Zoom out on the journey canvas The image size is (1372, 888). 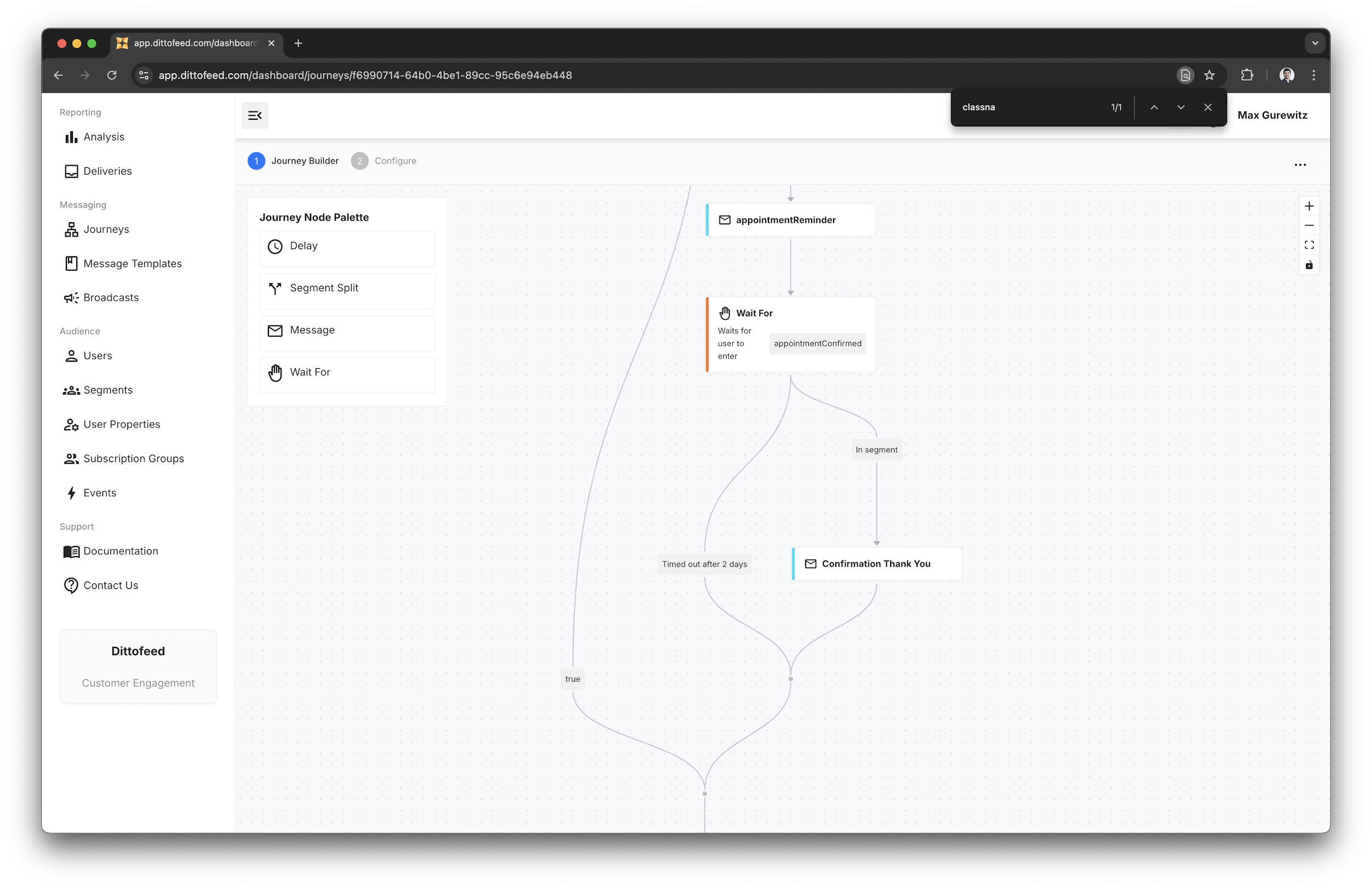(1309, 226)
